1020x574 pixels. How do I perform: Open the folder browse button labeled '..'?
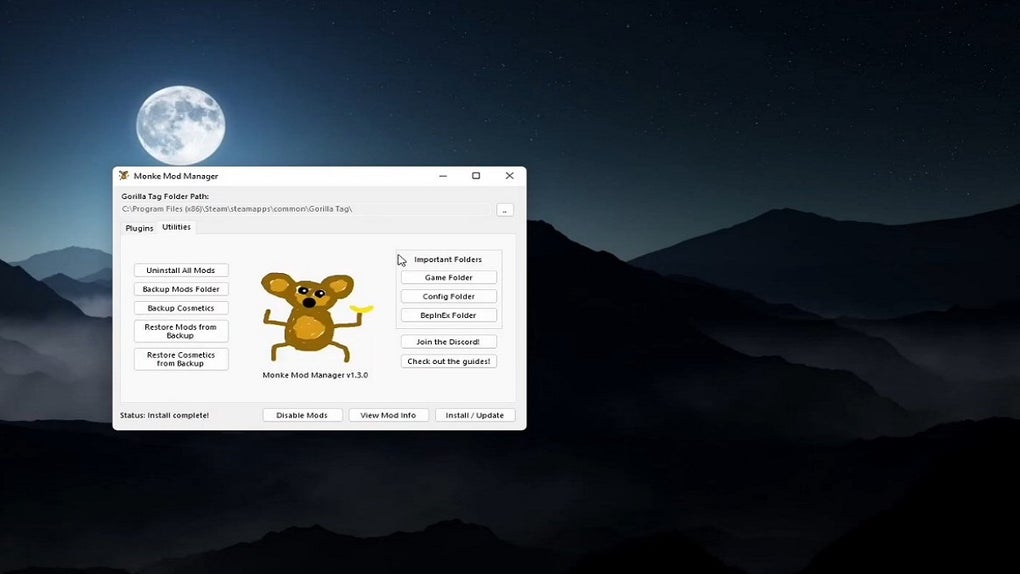click(x=505, y=210)
